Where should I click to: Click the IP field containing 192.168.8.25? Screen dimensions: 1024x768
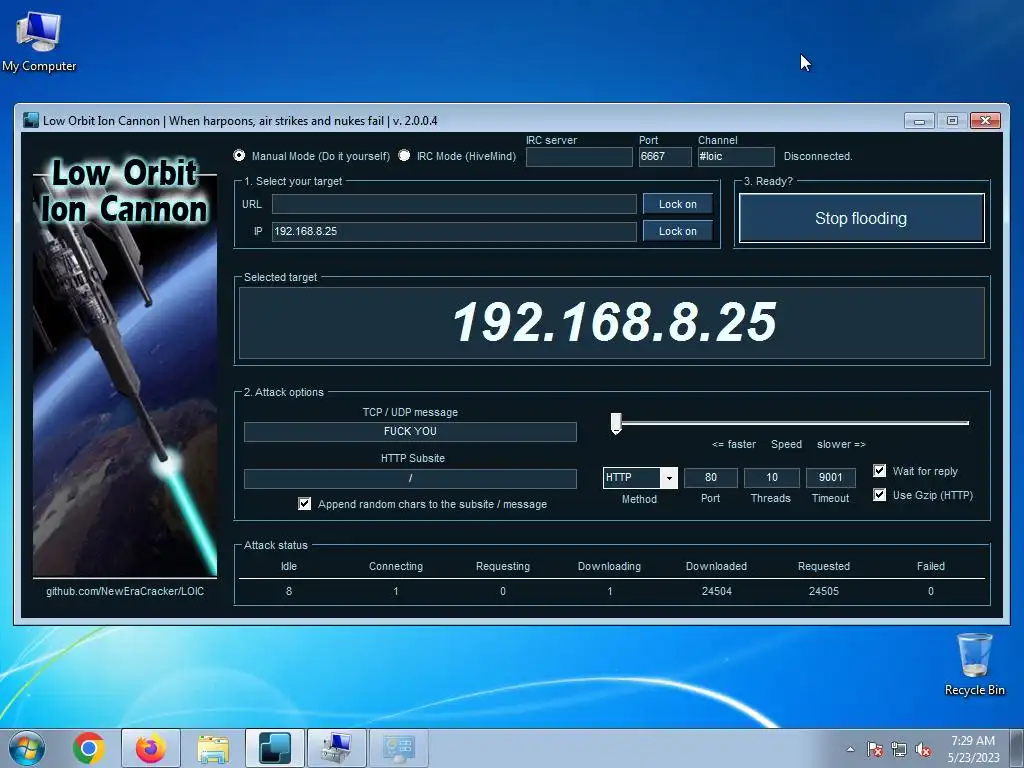(454, 231)
